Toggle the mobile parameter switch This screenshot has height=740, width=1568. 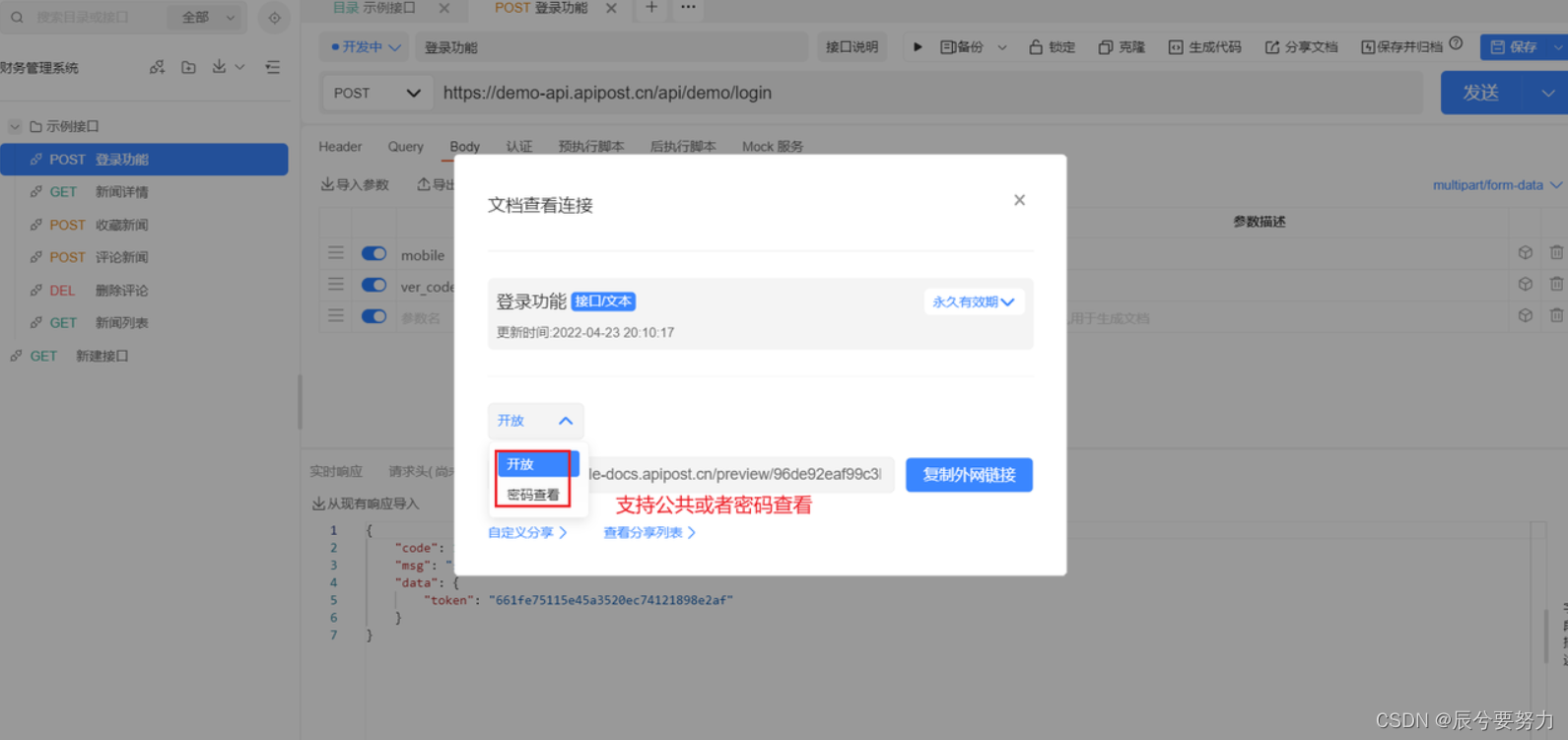point(374,253)
